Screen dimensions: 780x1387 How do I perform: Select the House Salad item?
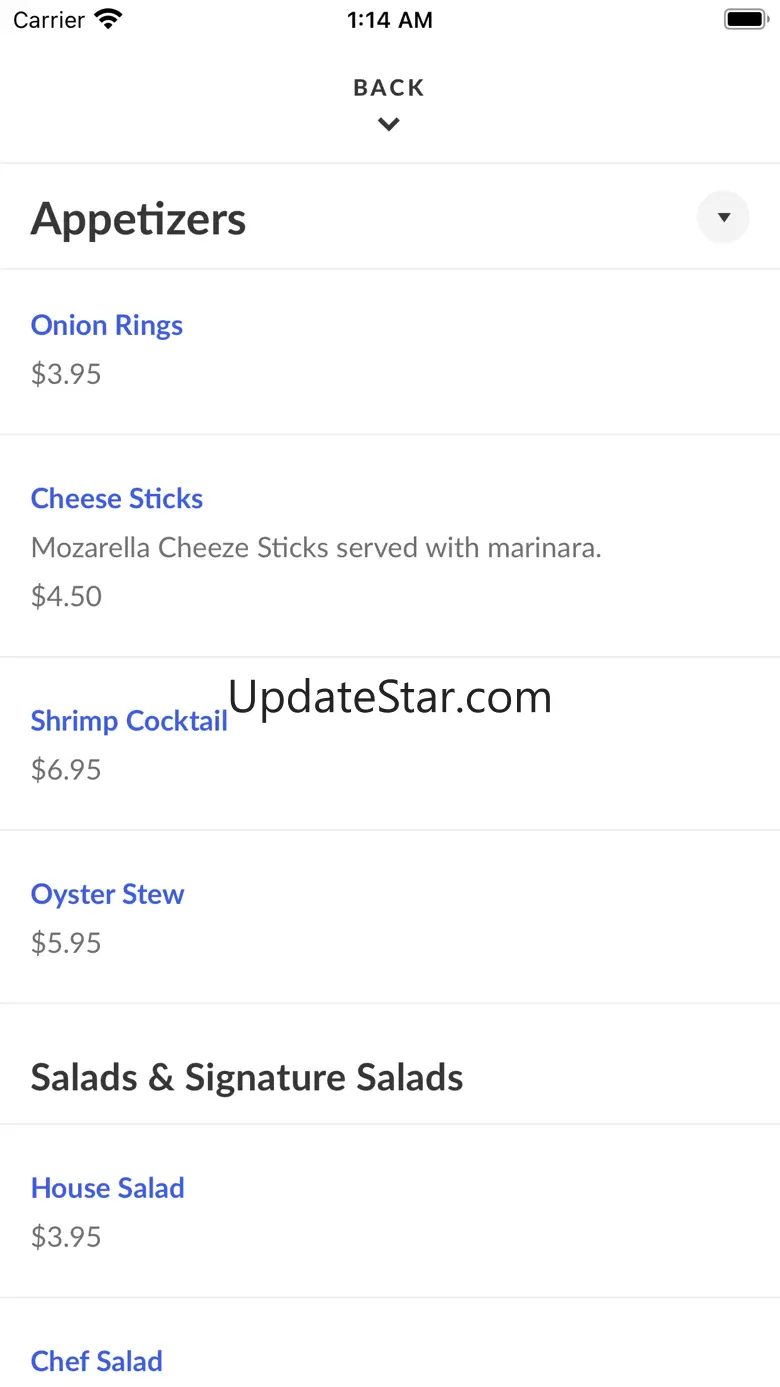pos(108,1189)
